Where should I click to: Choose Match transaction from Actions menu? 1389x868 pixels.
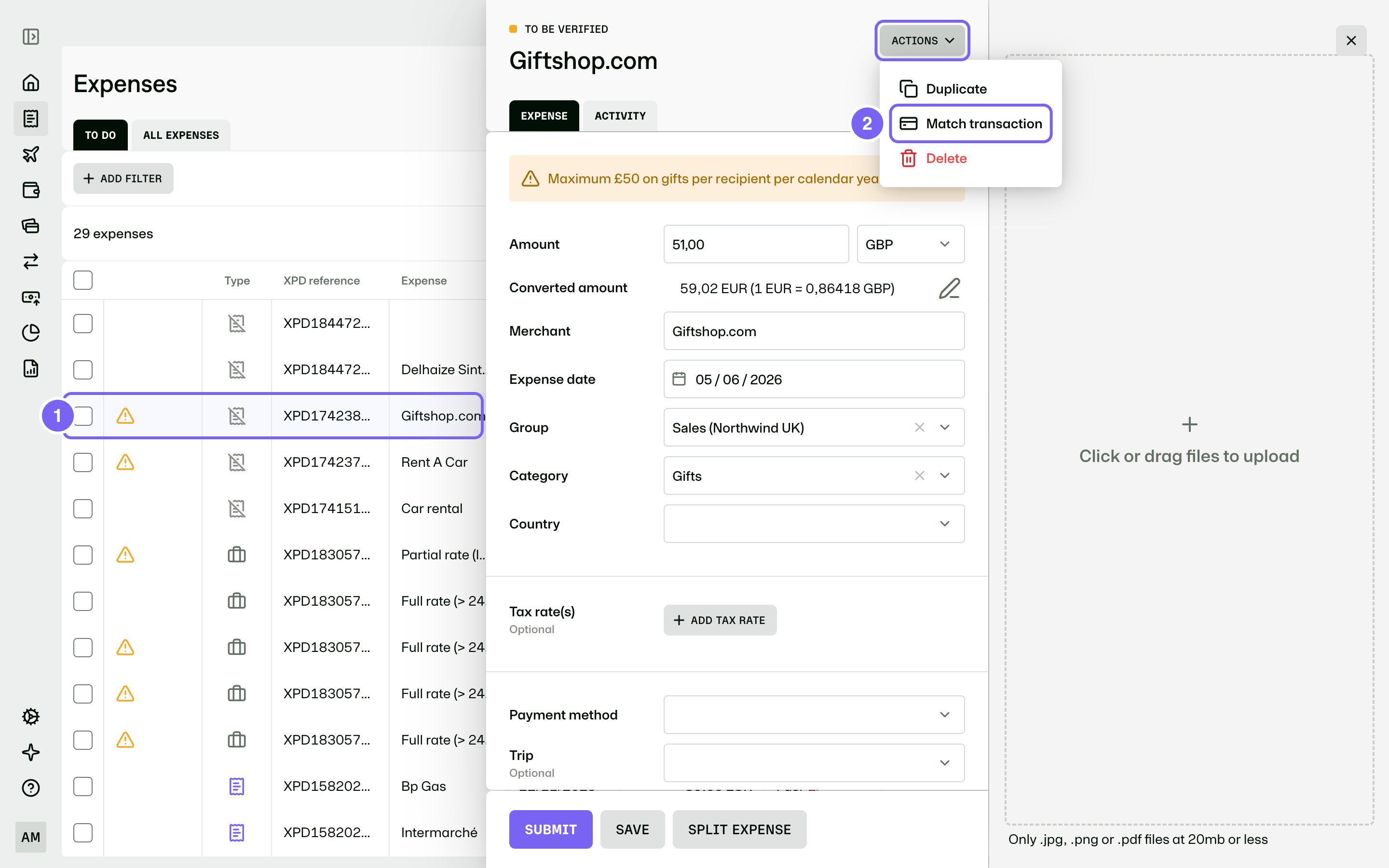pos(970,123)
